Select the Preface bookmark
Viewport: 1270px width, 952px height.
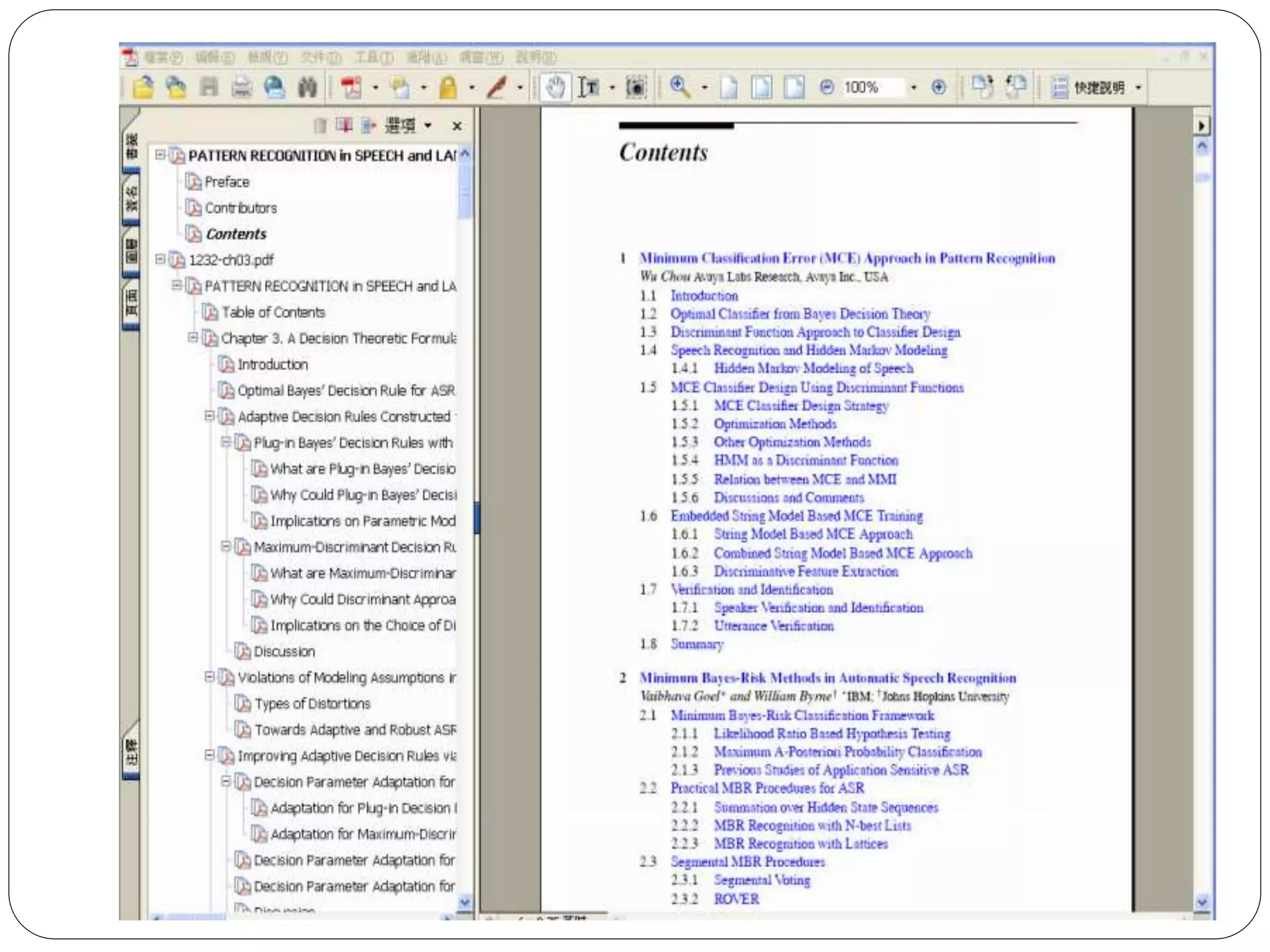coord(226,182)
